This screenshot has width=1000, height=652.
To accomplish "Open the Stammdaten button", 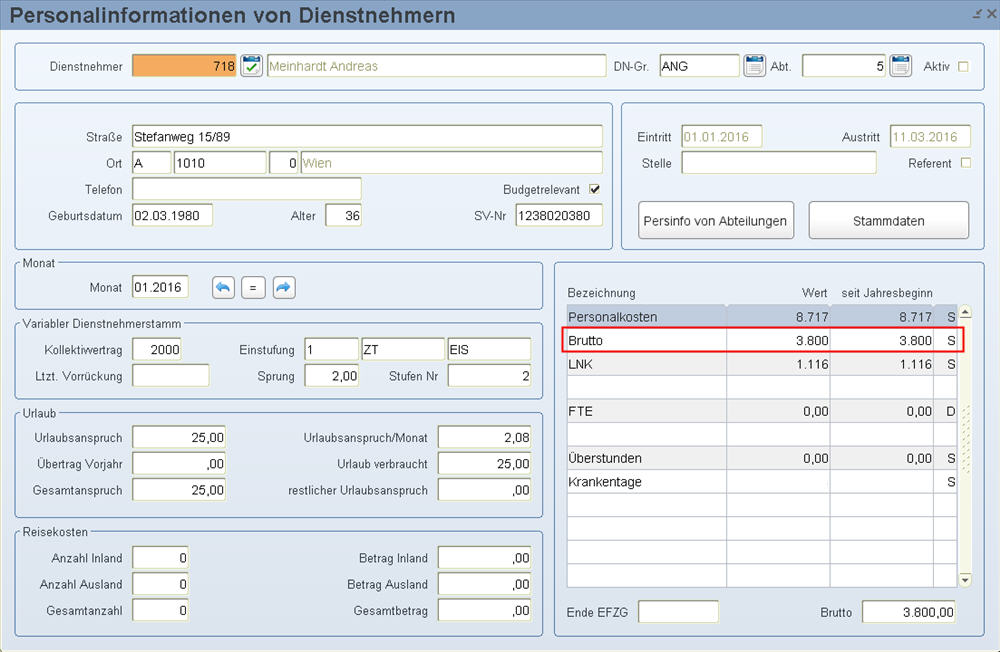I will (888, 221).
